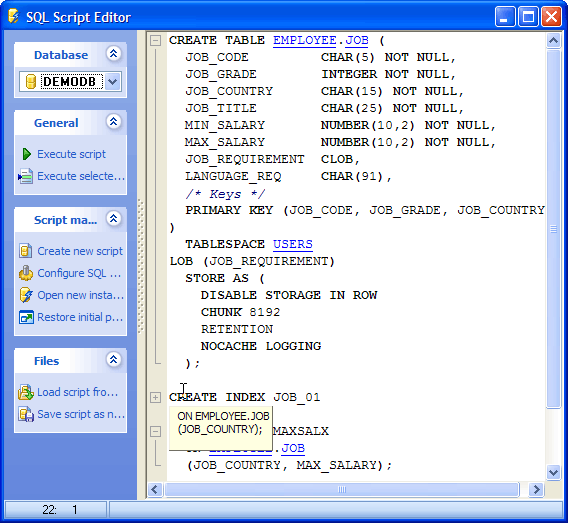Select Open new instance link

click(x=81, y=295)
